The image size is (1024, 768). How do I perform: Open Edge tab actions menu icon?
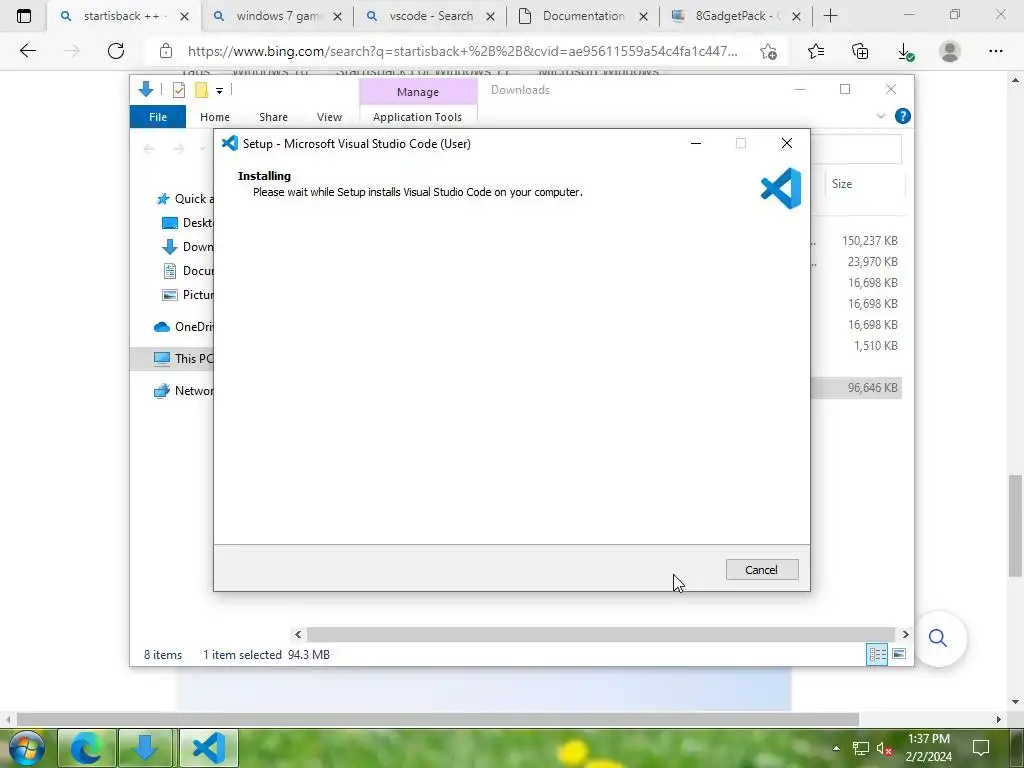tap(24, 16)
